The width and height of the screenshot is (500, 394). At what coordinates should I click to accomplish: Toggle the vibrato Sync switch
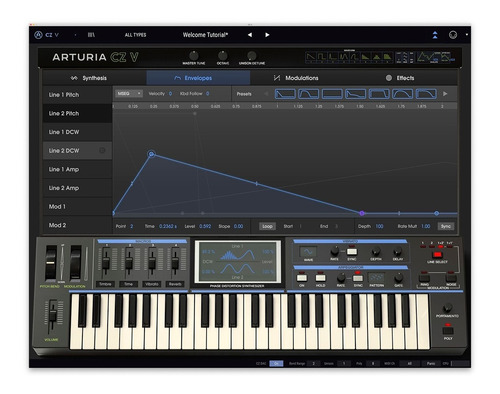pos(352,251)
